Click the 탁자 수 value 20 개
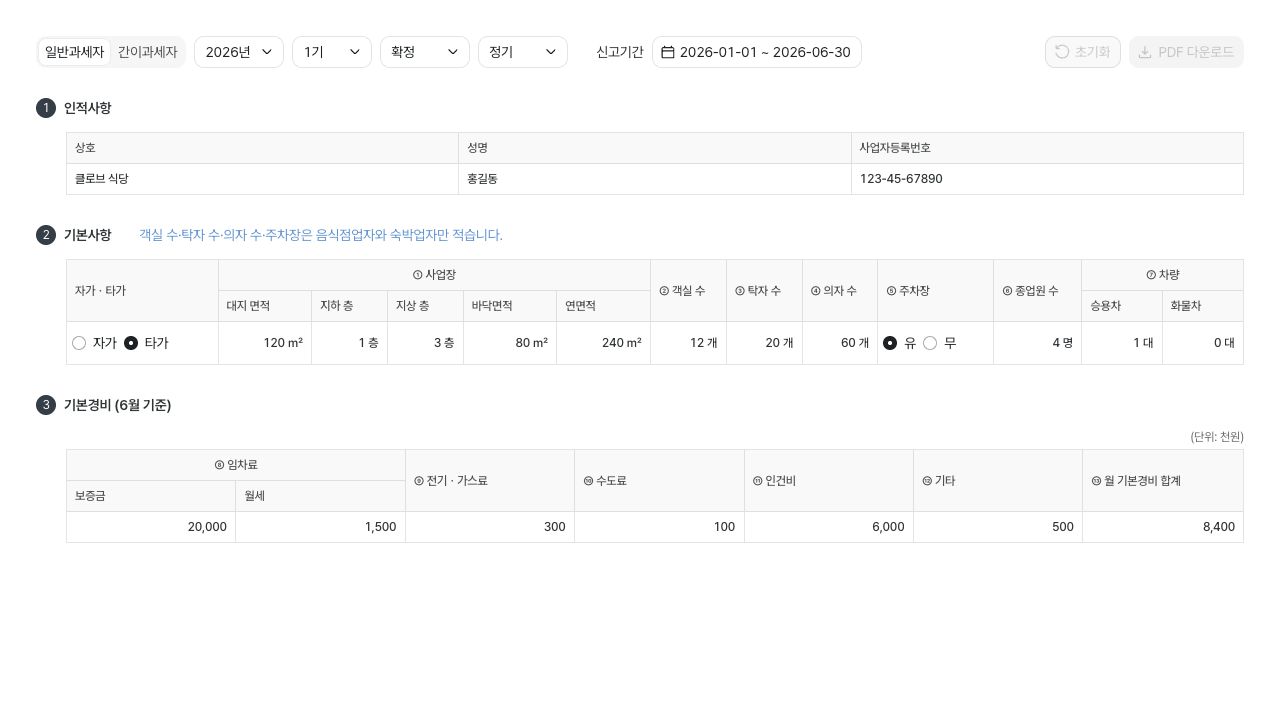The height and width of the screenshot is (720, 1280). [x=764, y=343]
